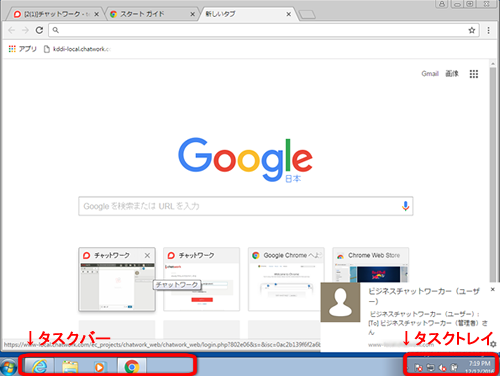The width and height of the screenshot is (500, 376).
Task: Open the Gmail link
Action: point(430,74)
